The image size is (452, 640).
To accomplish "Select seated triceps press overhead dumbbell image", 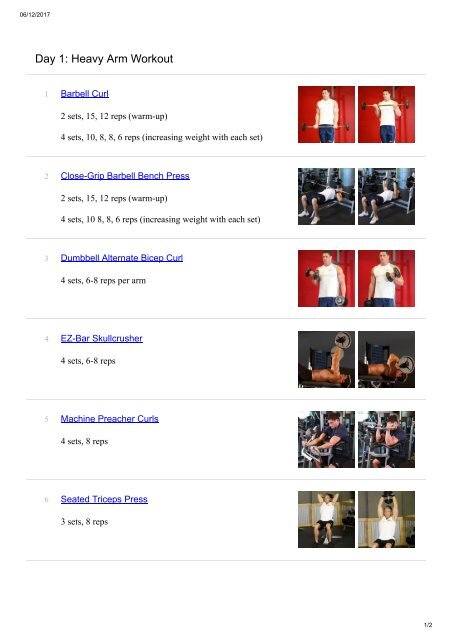I will [386, 519].
